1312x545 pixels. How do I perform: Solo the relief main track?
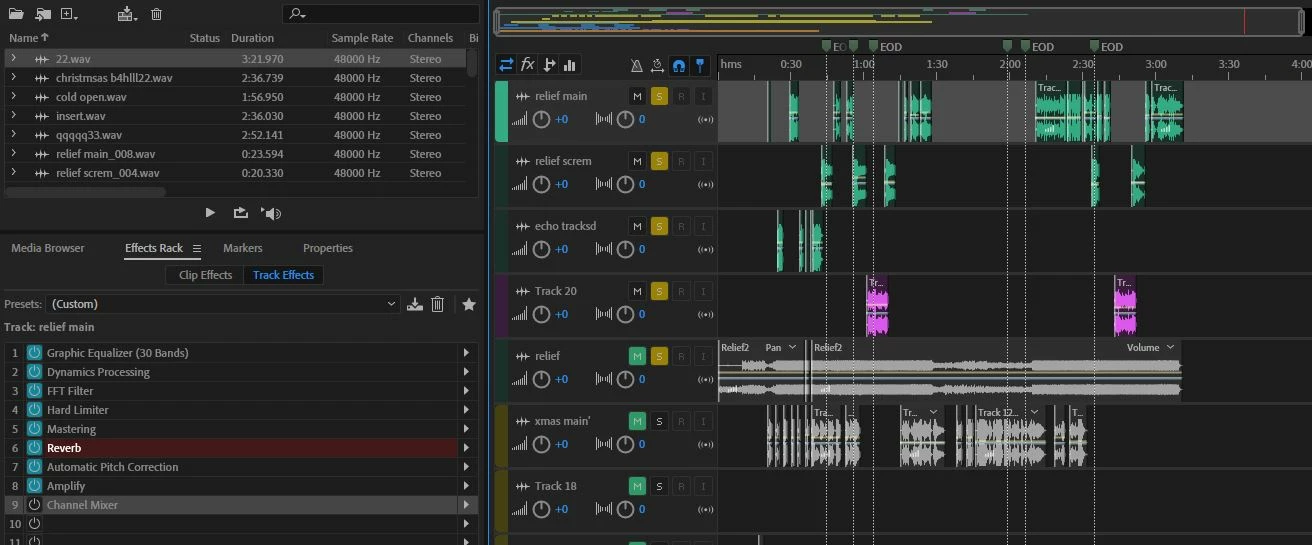(x=659, y=96)
